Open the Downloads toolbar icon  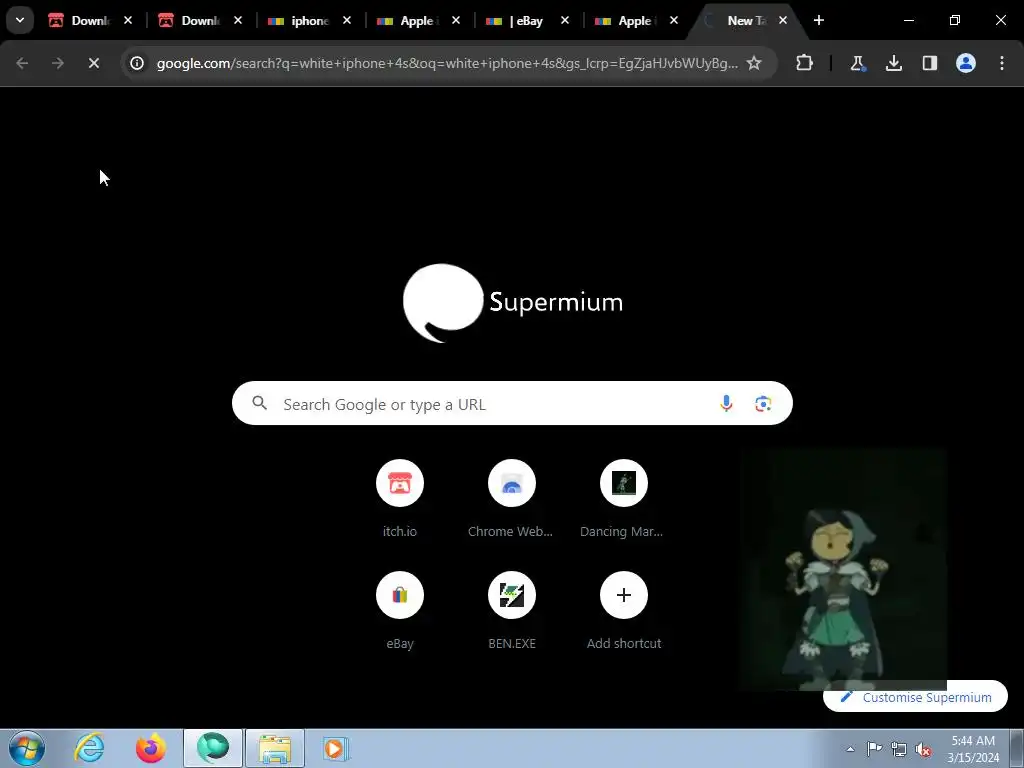893,63
